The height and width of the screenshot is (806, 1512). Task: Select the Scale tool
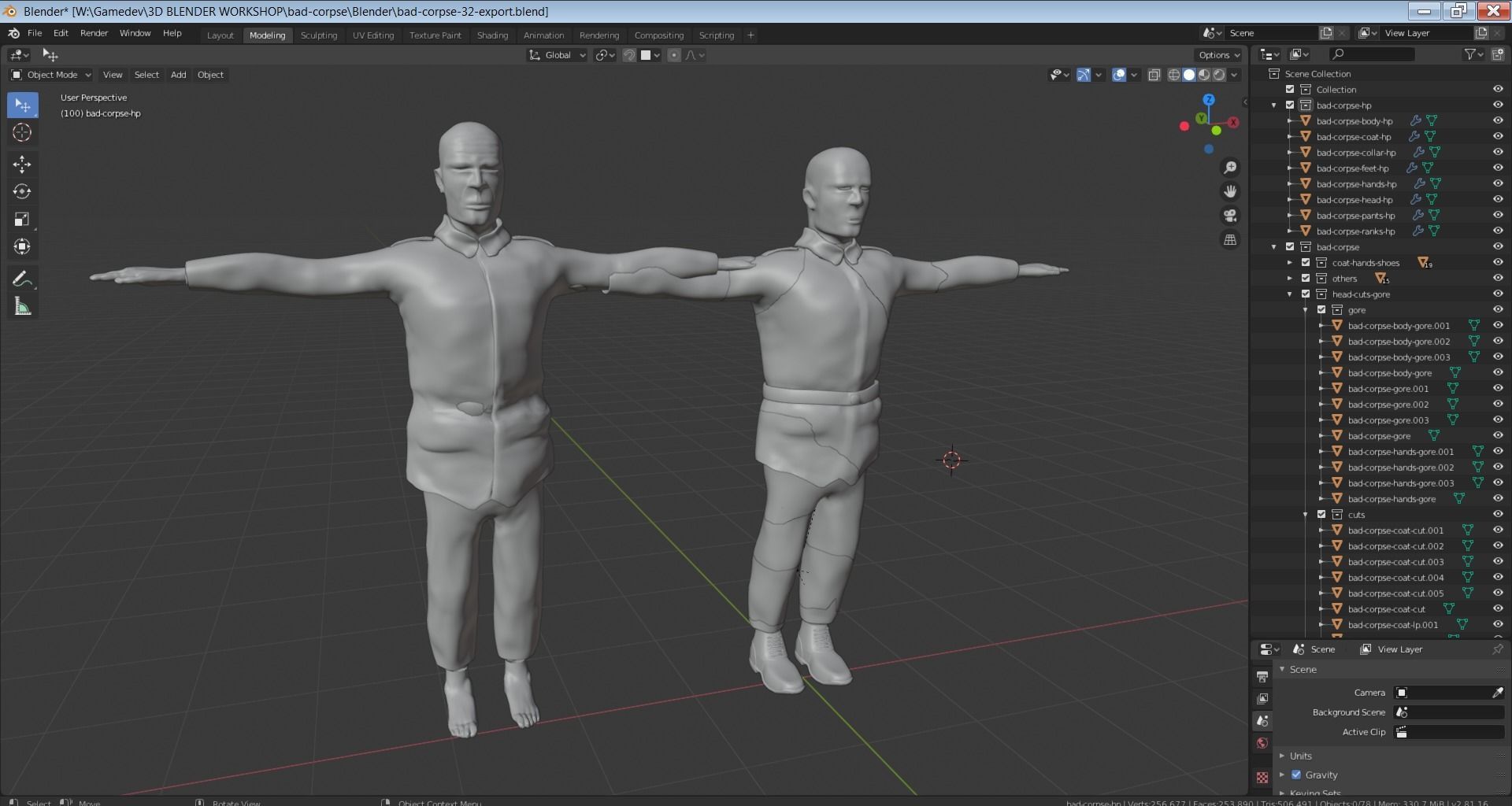click(x=22, y=220)
